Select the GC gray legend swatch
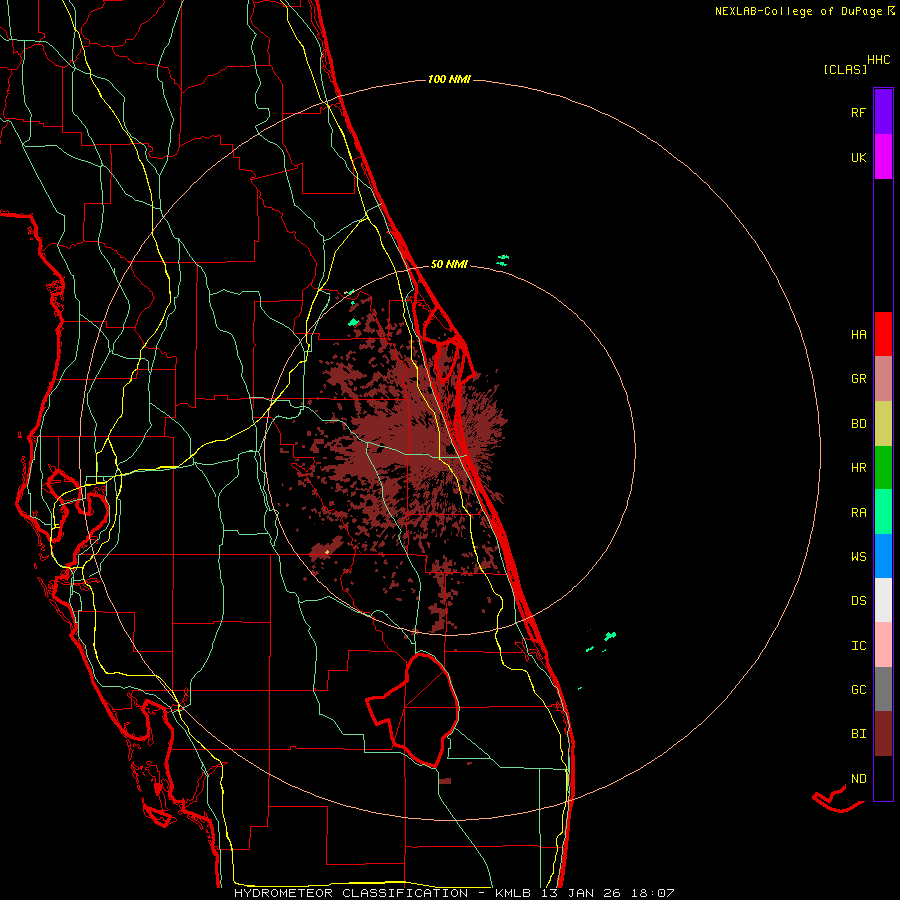 point(883,689)
